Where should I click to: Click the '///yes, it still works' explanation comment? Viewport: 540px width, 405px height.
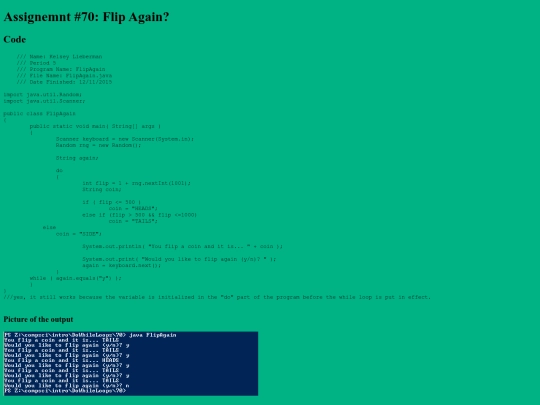pyautogui.click(x=217, y=297)
